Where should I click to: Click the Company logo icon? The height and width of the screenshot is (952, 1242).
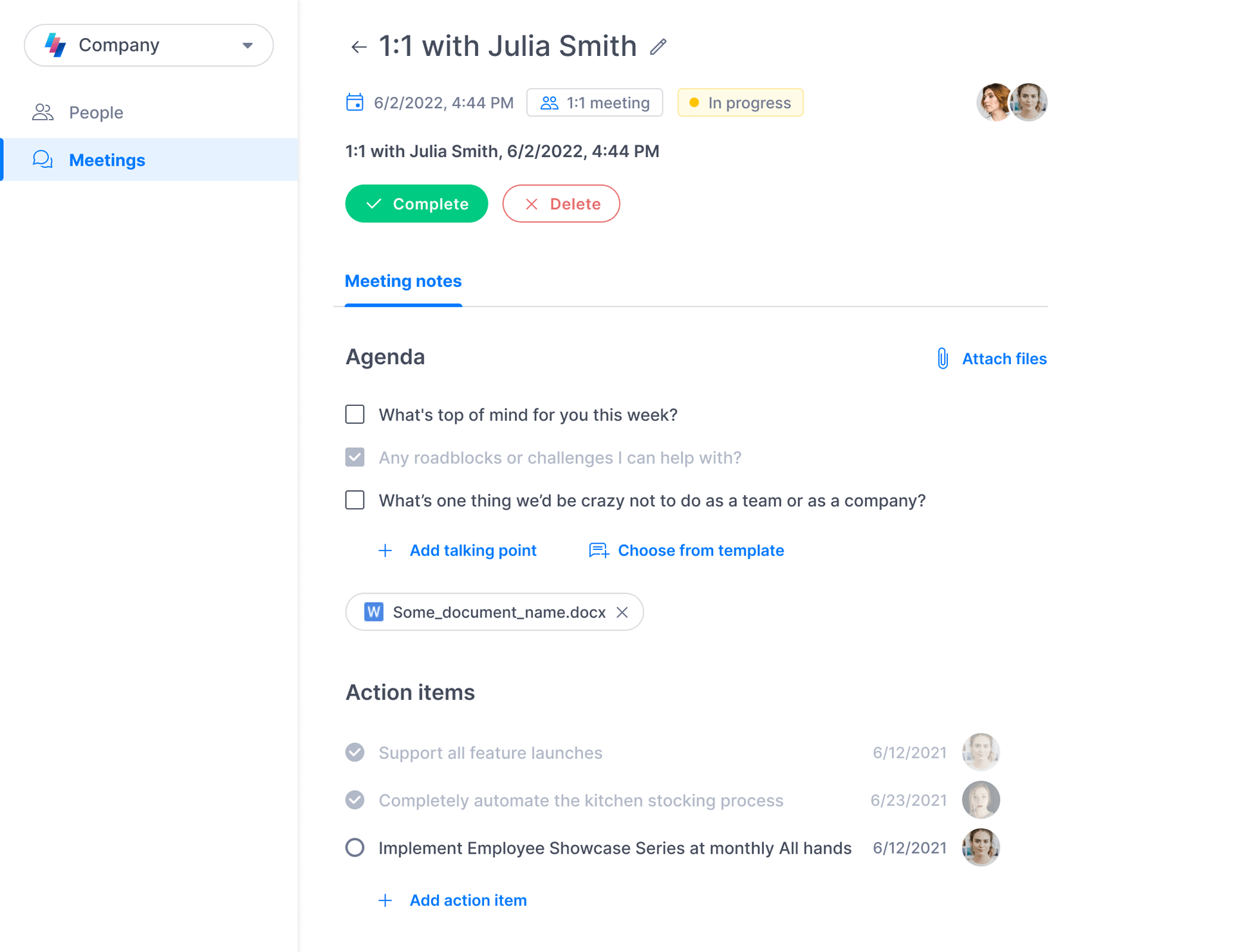coord(56,45)
